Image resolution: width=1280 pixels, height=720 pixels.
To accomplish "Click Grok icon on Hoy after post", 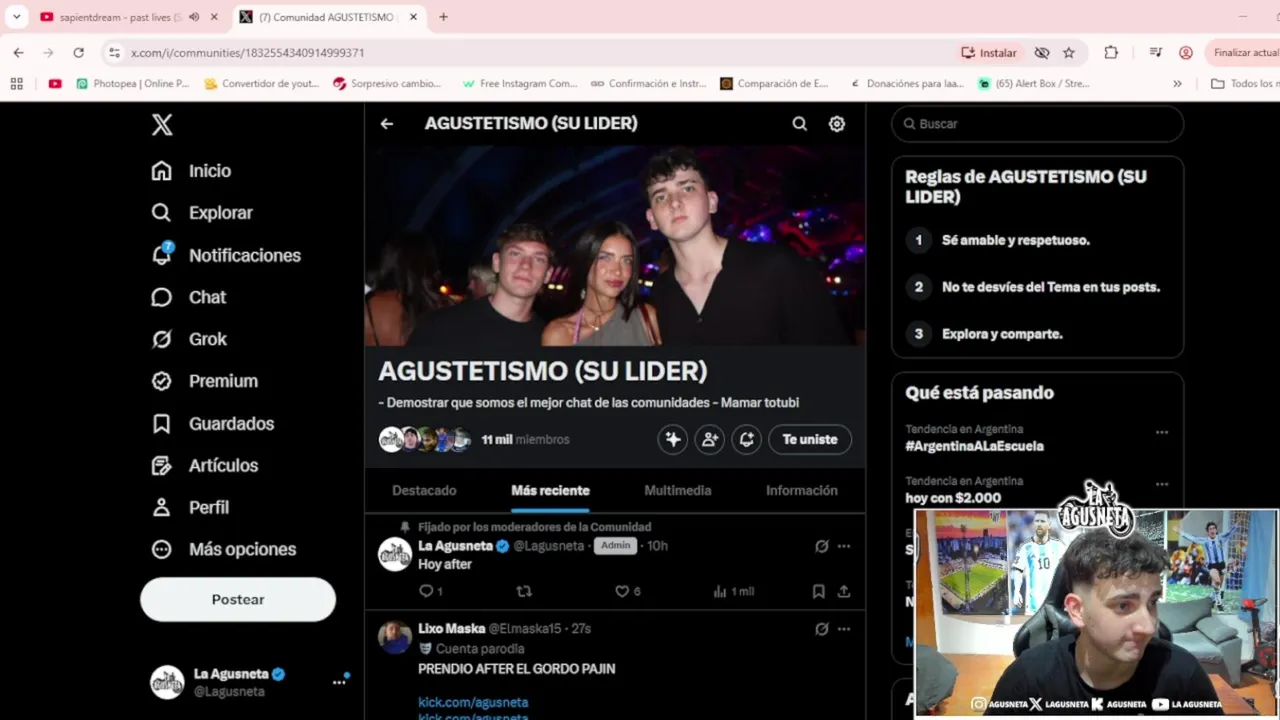I will click(822, 546).
